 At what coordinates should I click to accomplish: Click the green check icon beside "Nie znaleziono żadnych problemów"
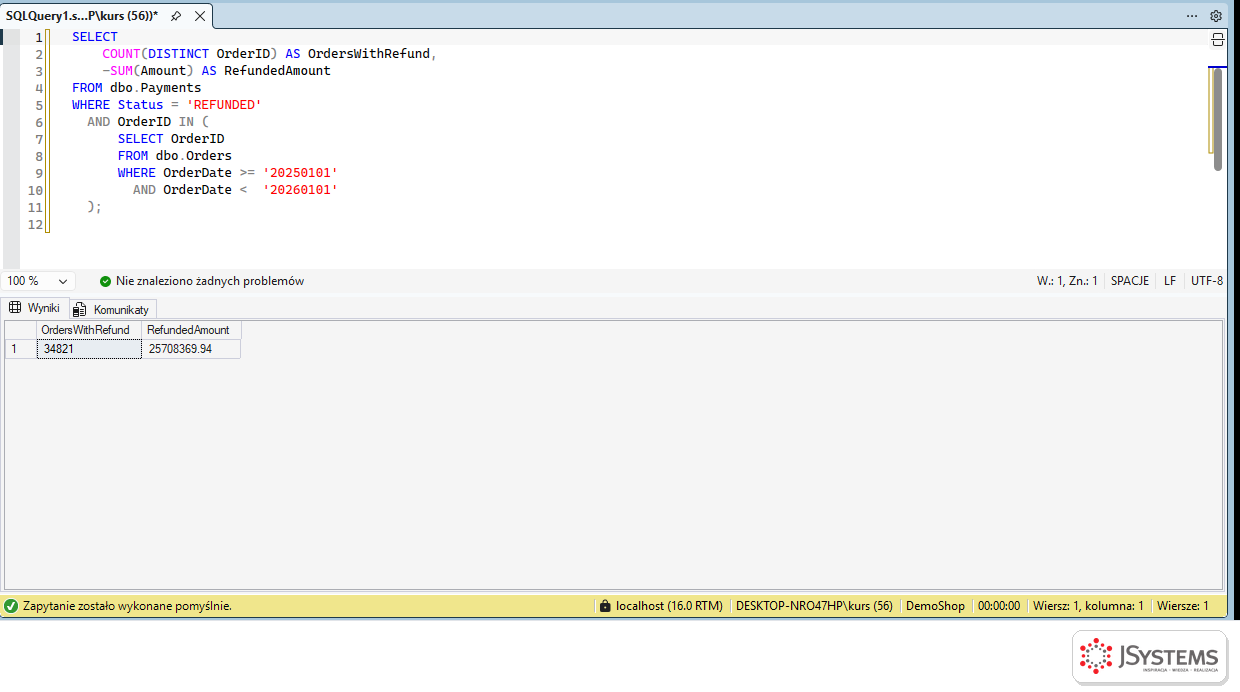click(105, 281)
